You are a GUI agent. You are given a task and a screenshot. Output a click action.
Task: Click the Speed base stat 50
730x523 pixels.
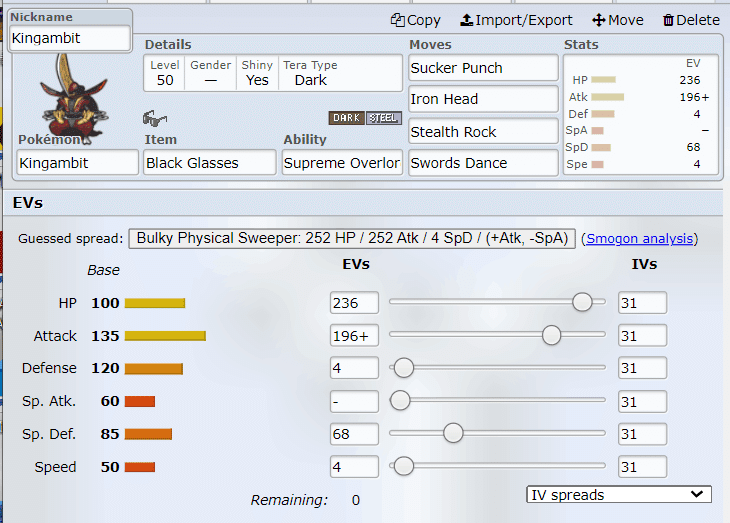(x=110, y=467)
